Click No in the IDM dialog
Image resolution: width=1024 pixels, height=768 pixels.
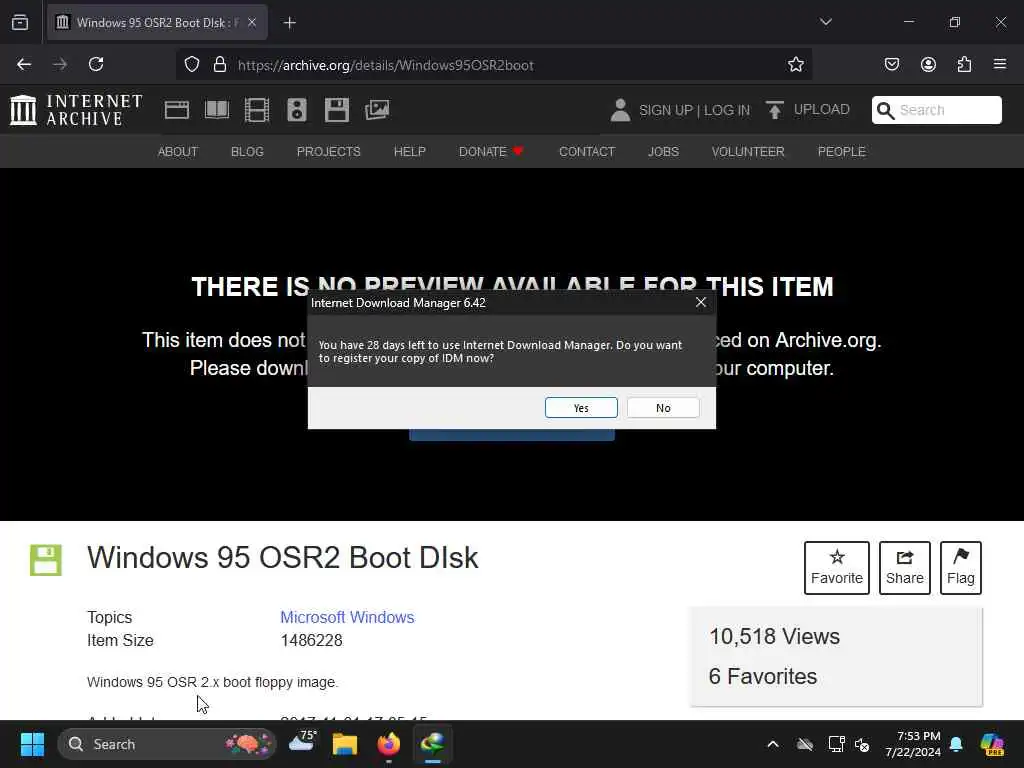point(663,408)
